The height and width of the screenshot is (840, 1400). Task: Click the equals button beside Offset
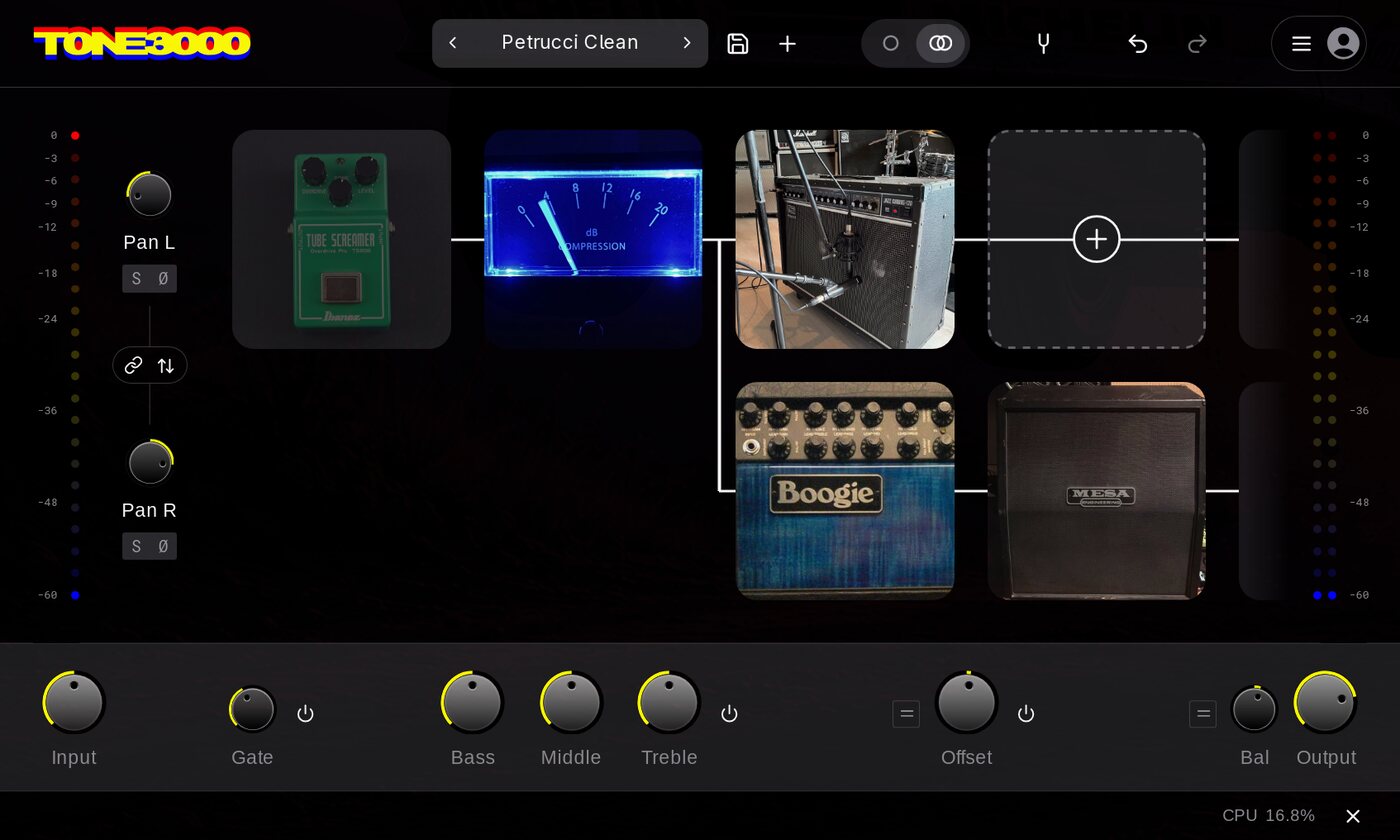coord(906,714)
